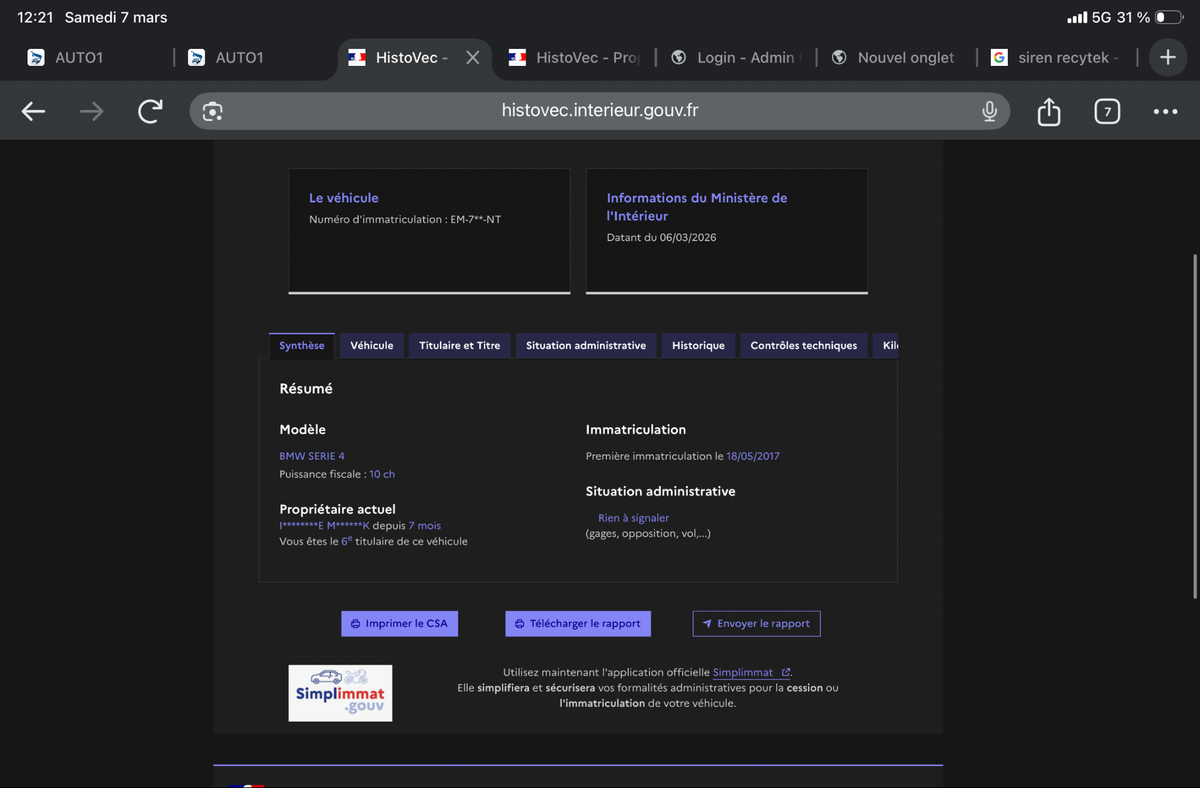Switch to the Nouvel onglet tab
1200x788 pixels.
(x=895, y=58)
